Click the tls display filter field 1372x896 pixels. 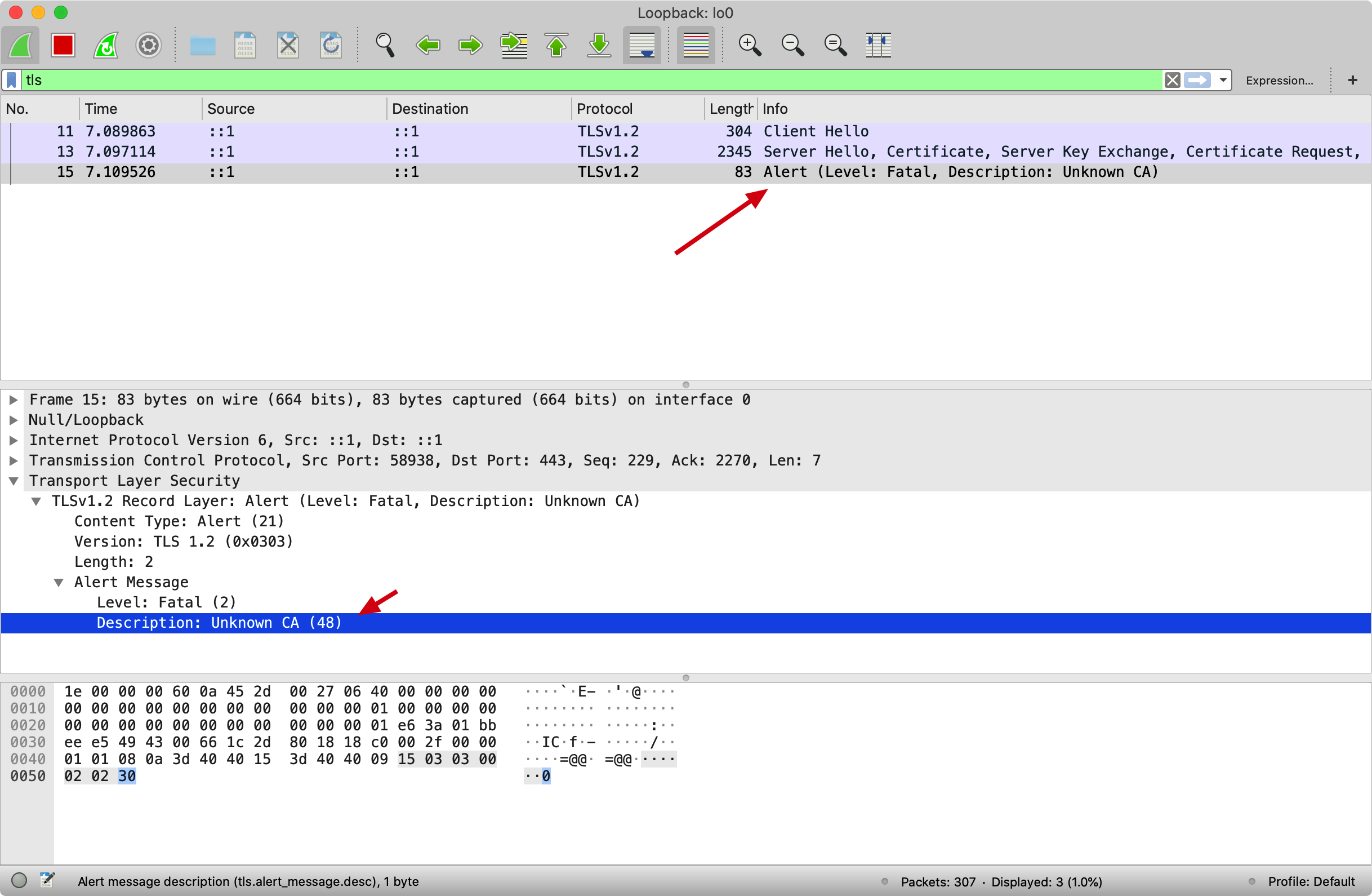pos(577,80)
